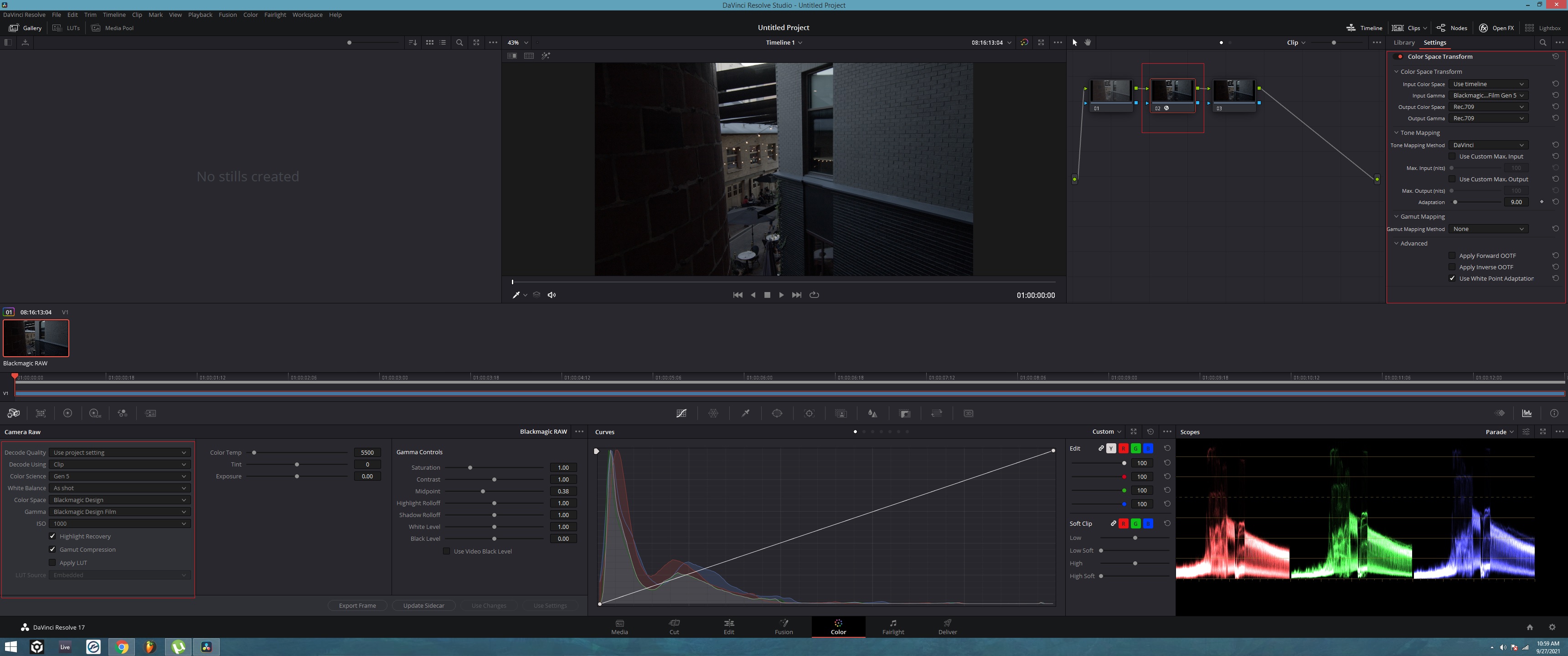
Task: Jump to first frame in viewer
Action: click(737, 295)
